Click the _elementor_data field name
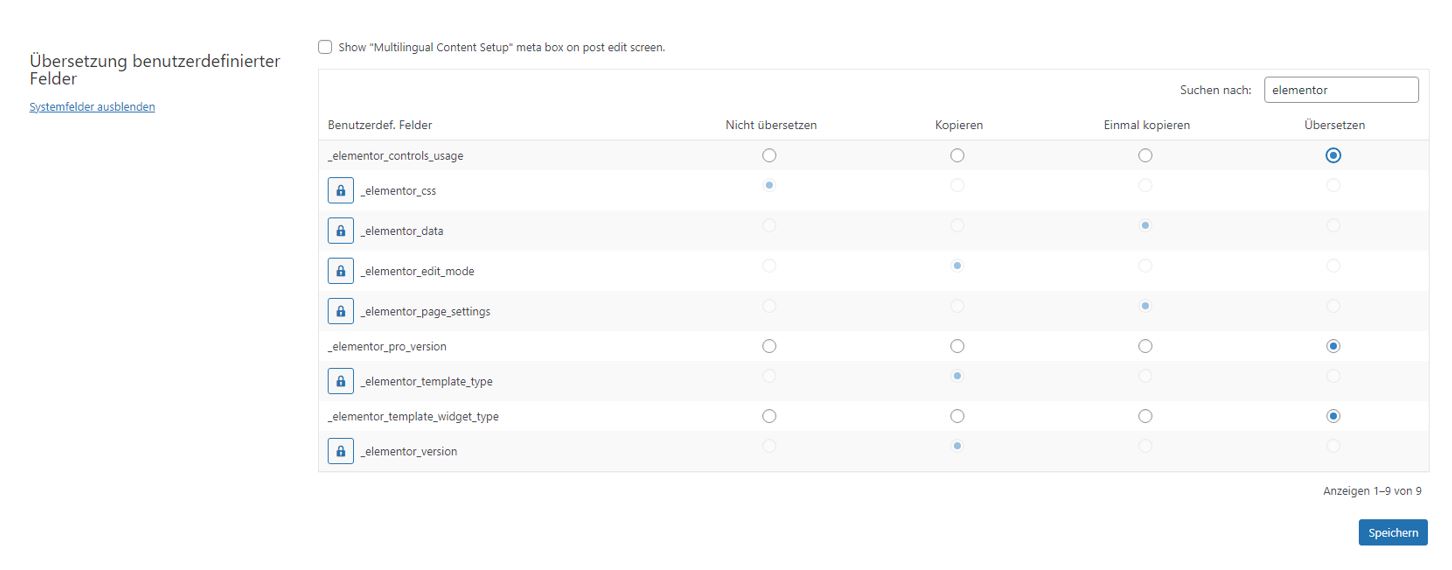 401,231
